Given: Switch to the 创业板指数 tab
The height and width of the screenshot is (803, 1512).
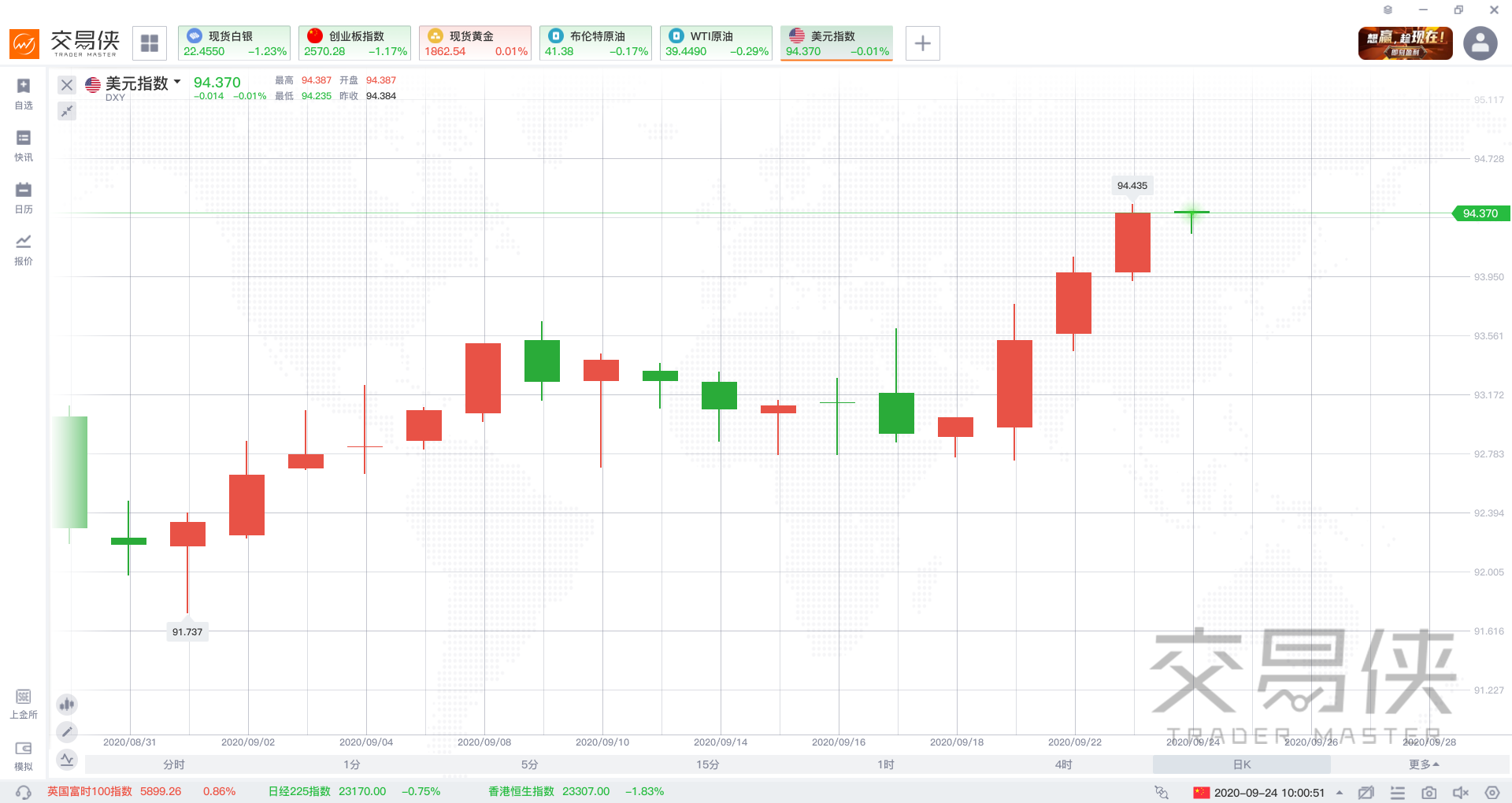Looking at the screenshot, I should (354, 43).
